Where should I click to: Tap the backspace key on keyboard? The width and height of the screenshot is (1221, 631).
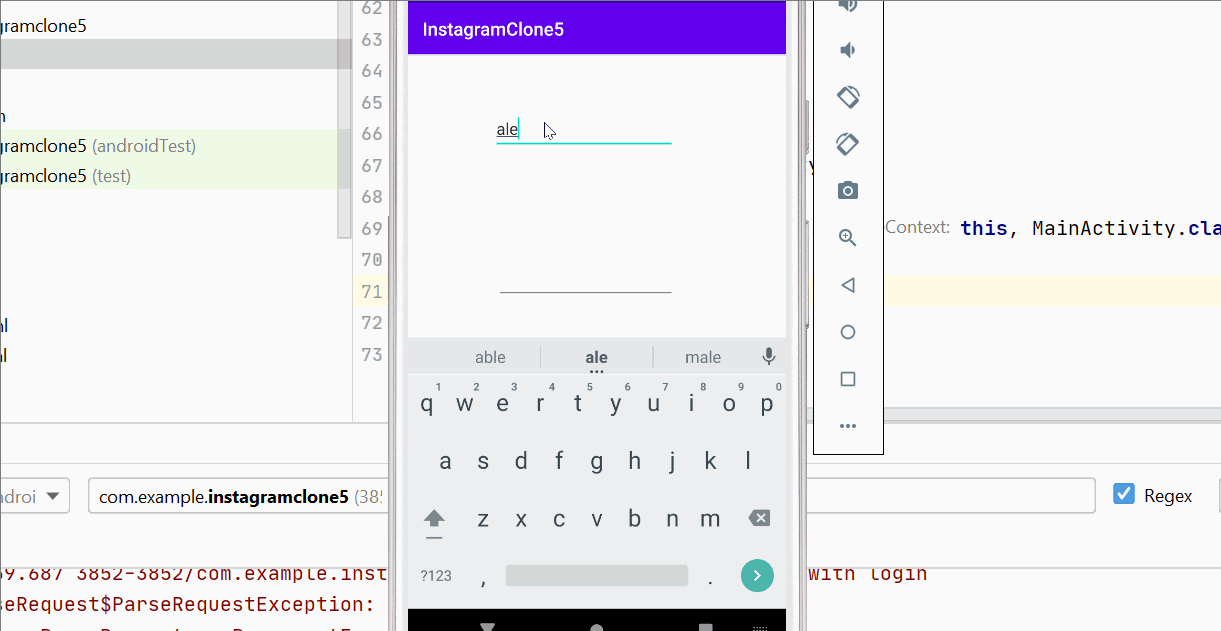tap(759, 518)
